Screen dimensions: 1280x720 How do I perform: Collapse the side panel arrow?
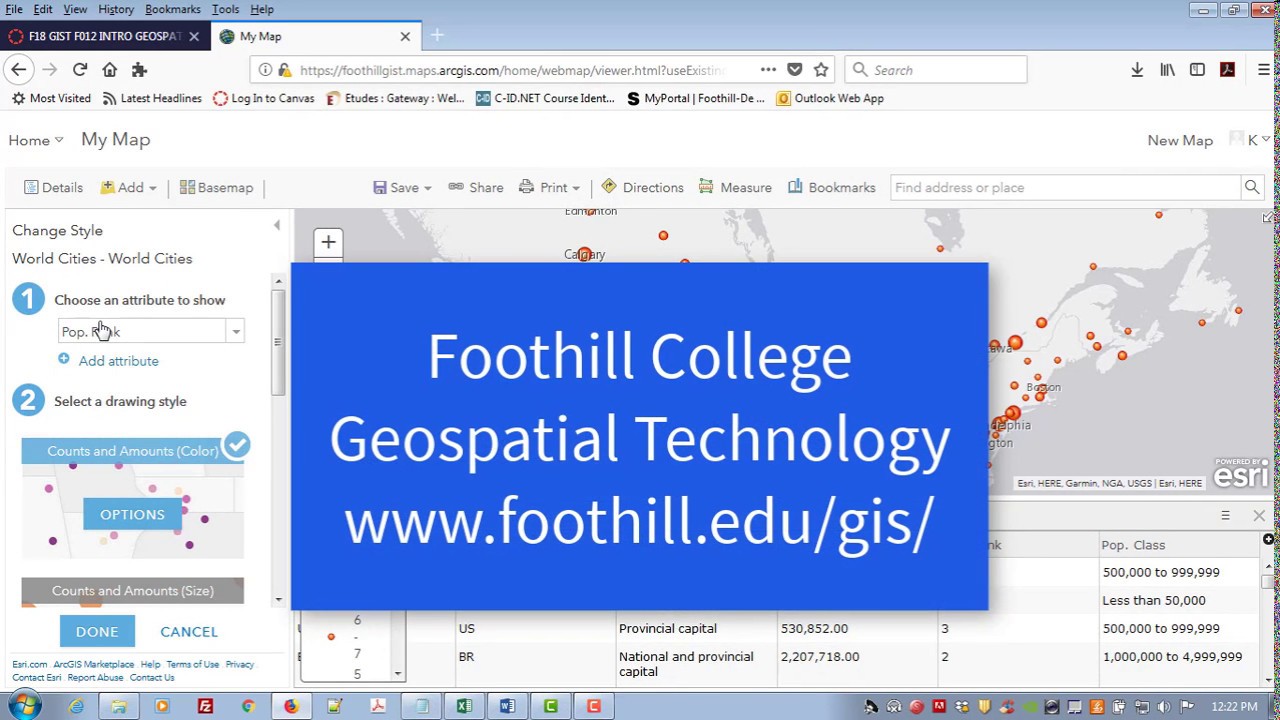(x=277, y=226)
